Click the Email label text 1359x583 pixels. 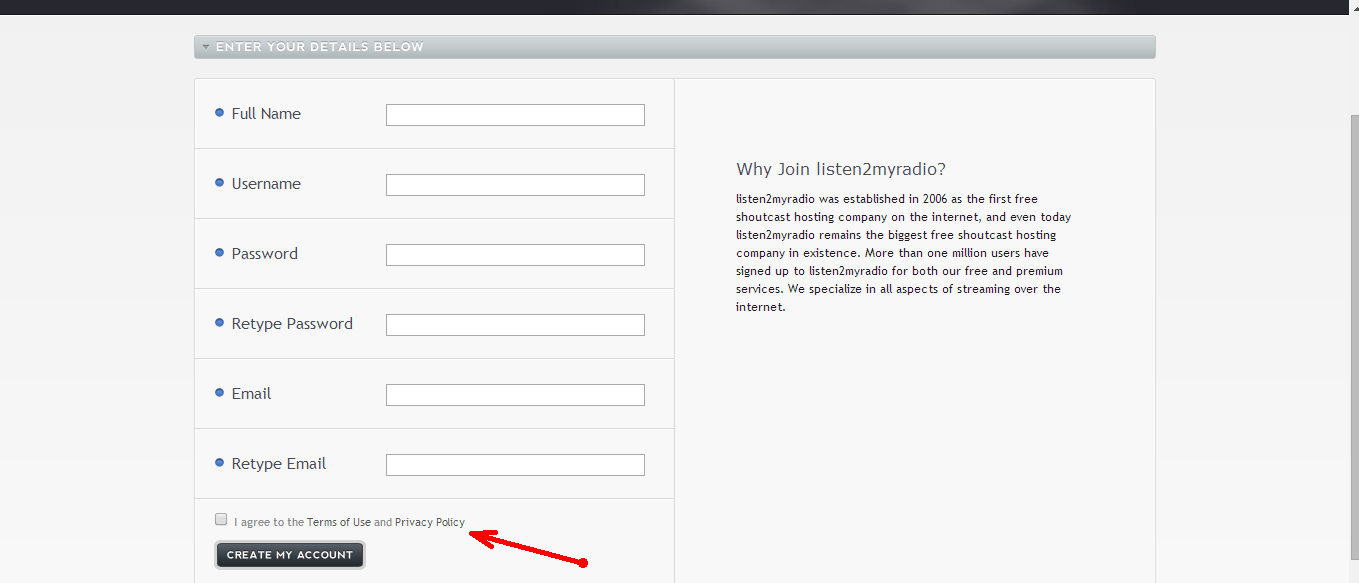click(x=251, y=394)
